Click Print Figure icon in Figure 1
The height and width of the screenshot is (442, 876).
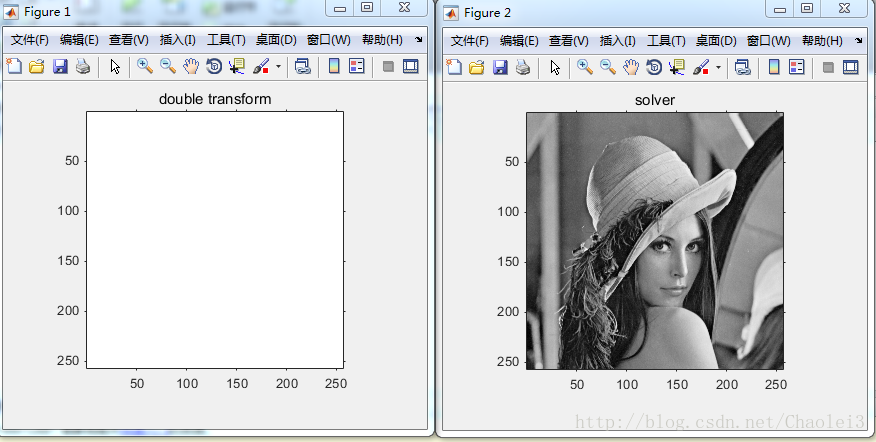[83, 67]
